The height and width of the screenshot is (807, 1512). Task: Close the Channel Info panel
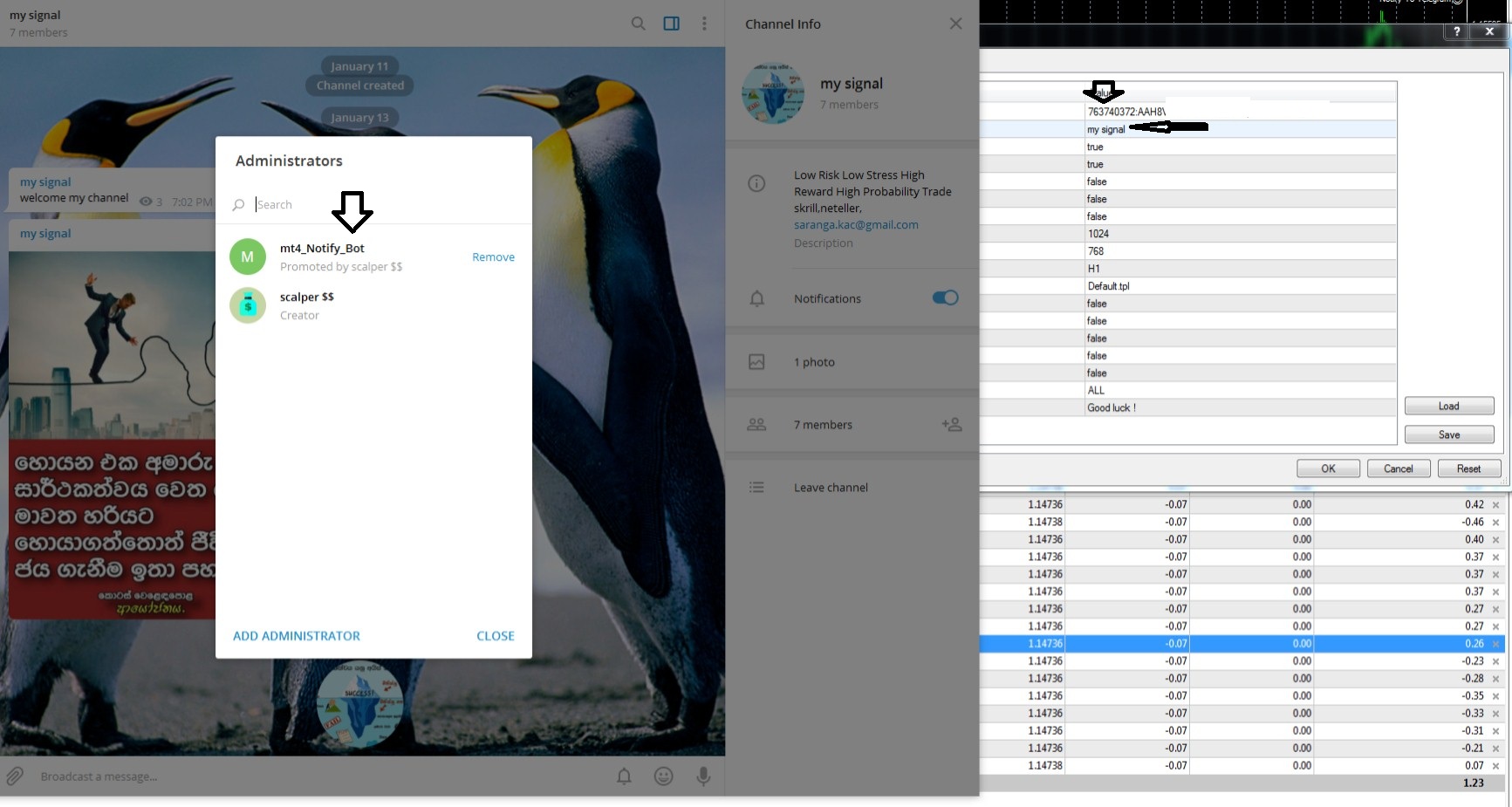pyautogui.click(x=956, y=24)
